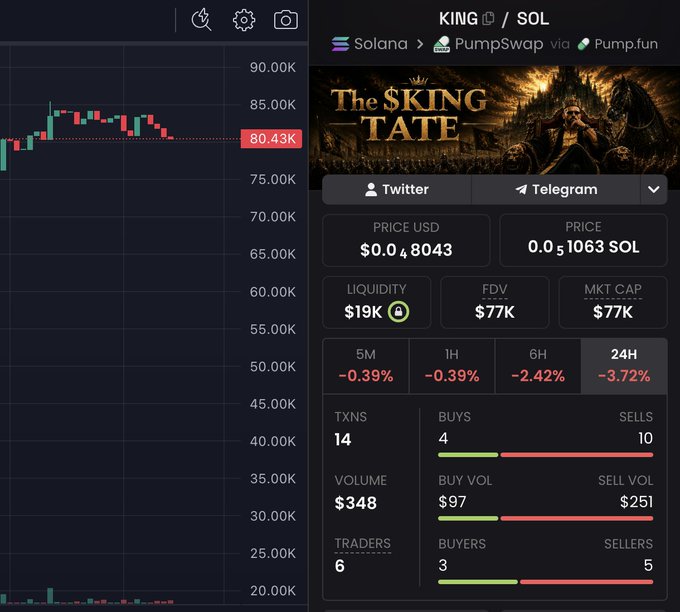Click the 80.43K current price tag
Image resolution: width=680 pixels, height=612 pixels.
click(x=271, y=139)
